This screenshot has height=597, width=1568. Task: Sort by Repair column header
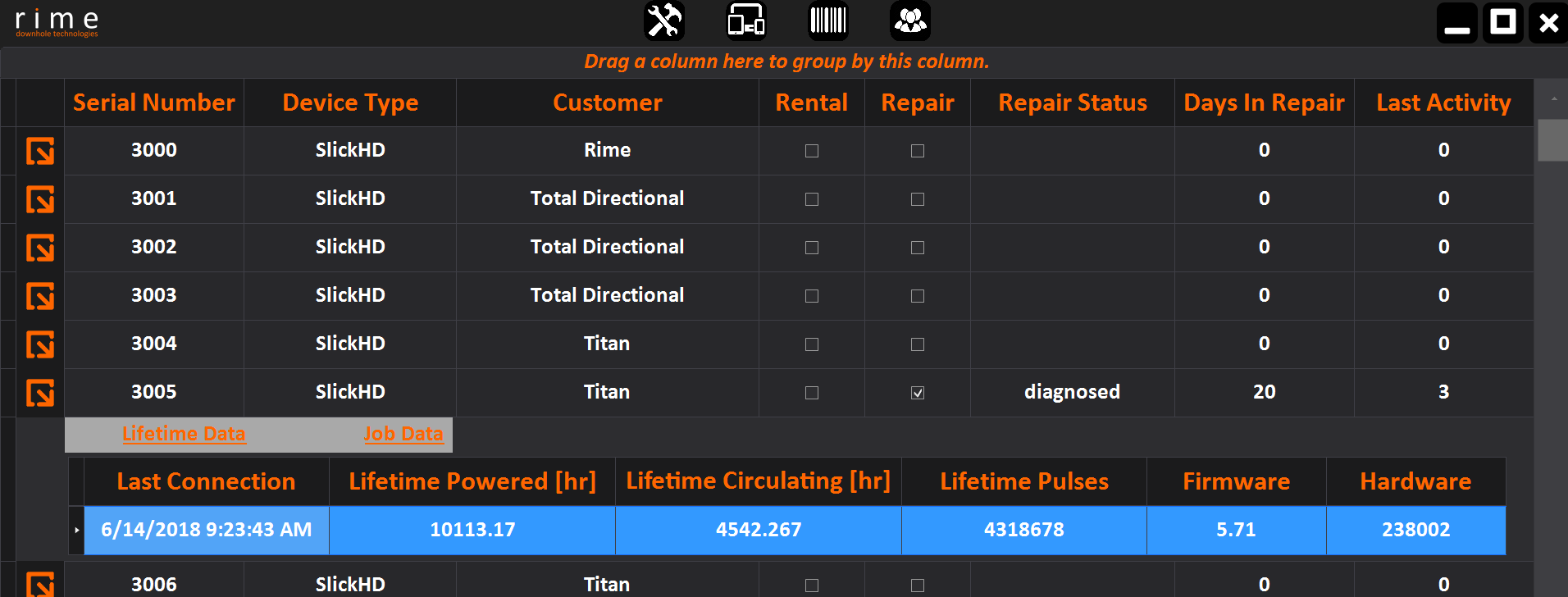(x=918, y=103)
